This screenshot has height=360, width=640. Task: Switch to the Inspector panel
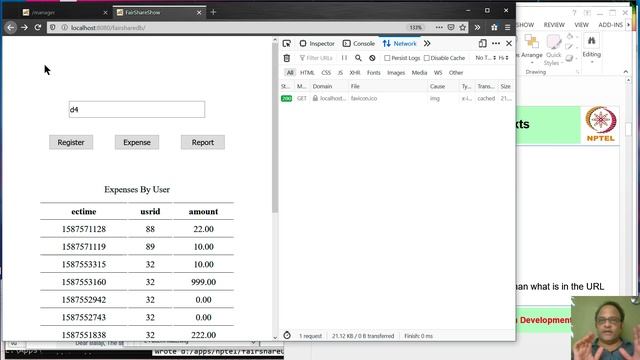click(317, 43)
